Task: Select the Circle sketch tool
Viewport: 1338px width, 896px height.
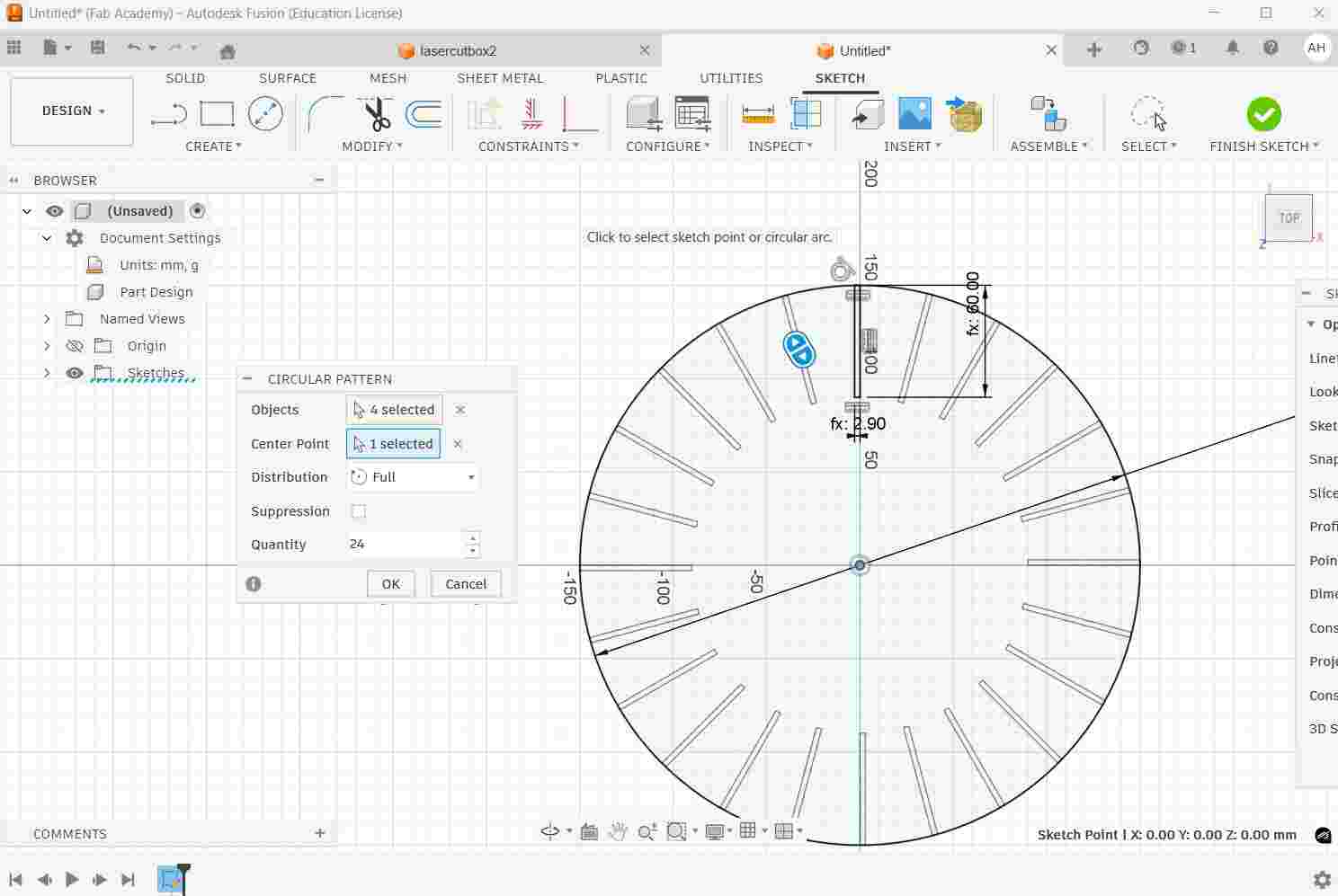Action: pos(265,114)
